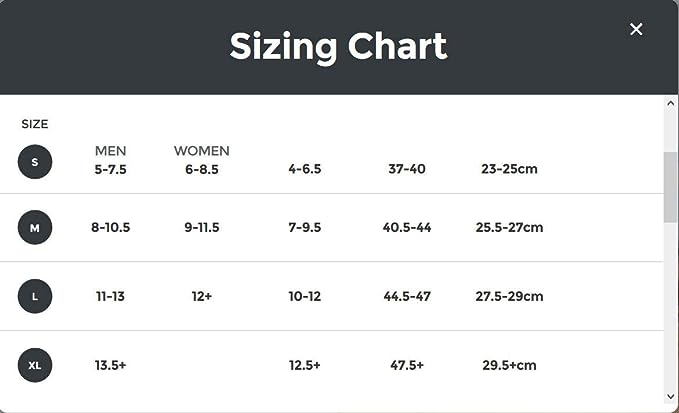Choose the L size badge

[x=35, y=296]
